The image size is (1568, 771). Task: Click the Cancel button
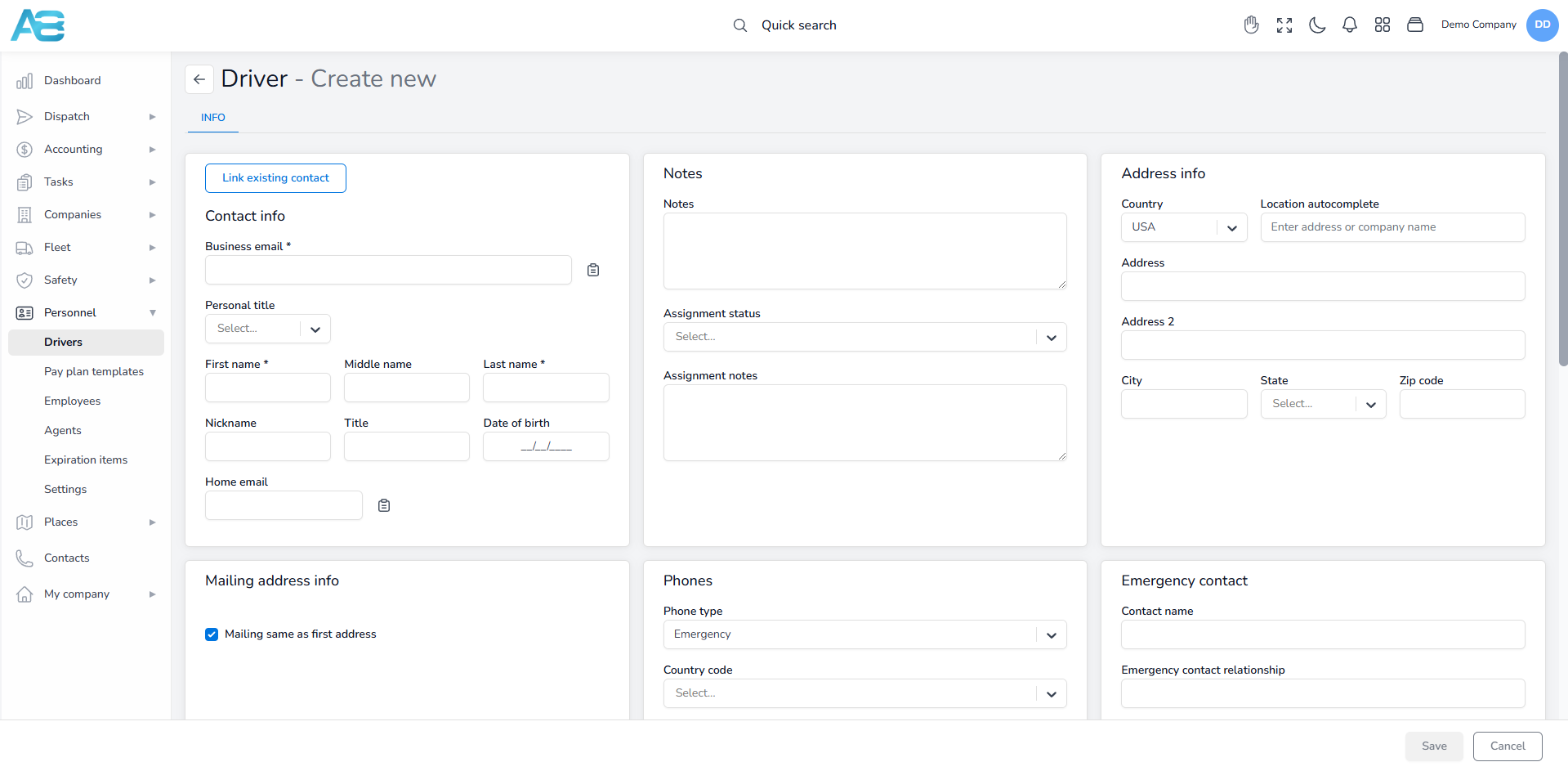click(1508, 746)
